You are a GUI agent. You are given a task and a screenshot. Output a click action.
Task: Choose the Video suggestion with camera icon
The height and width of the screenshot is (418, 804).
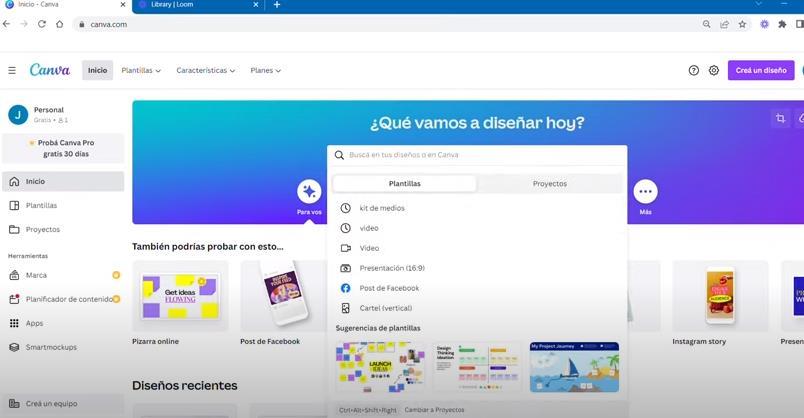[477, 248]
